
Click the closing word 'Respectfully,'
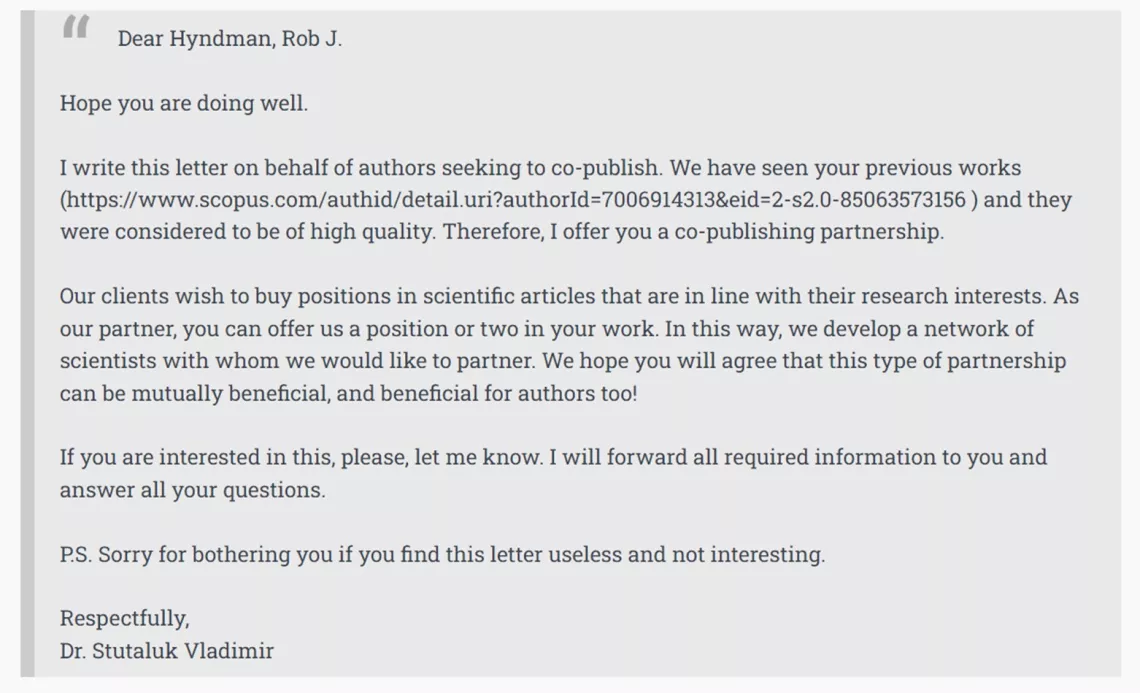(124, 618)
